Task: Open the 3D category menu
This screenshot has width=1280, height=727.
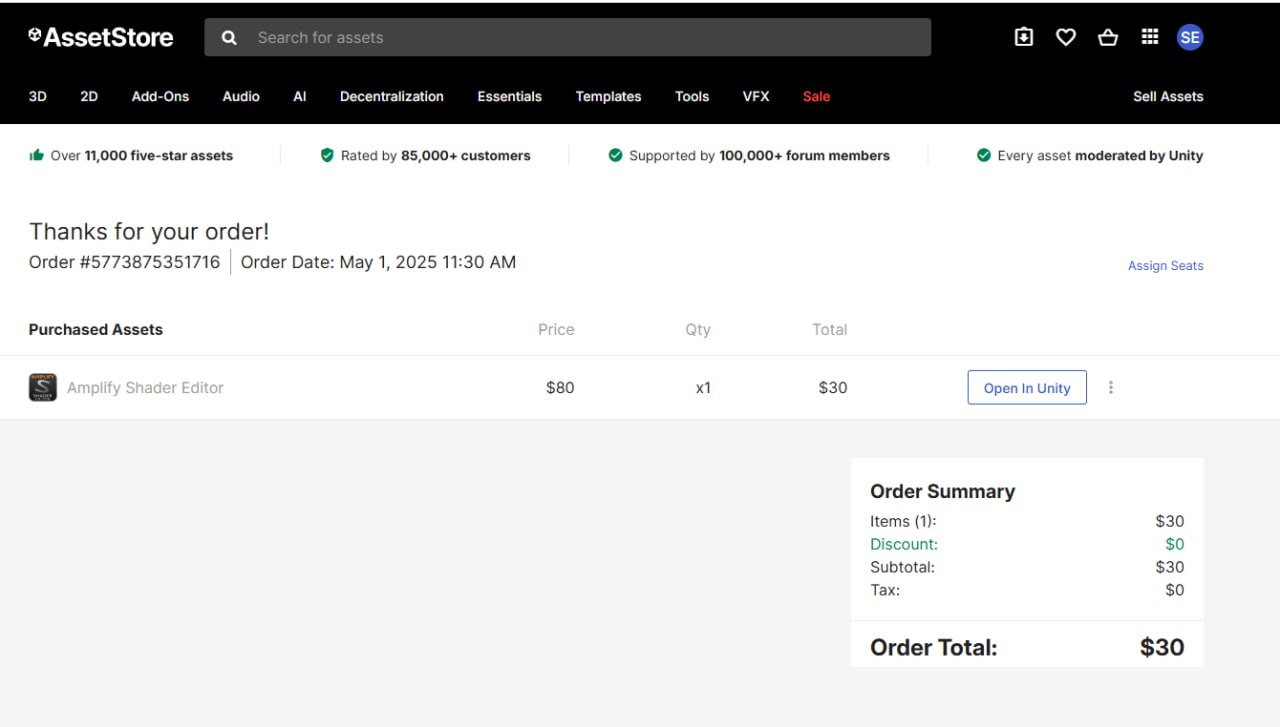Action: (38, 96)
